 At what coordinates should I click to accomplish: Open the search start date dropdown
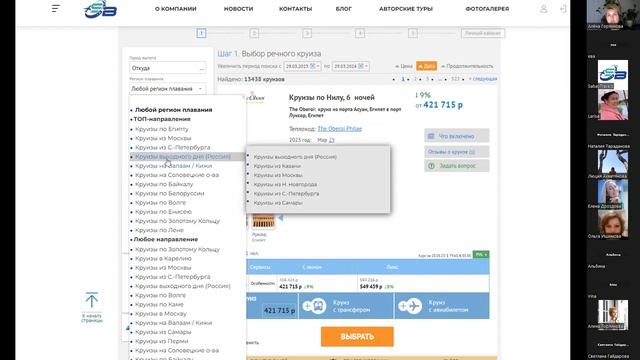click(302, 66)
